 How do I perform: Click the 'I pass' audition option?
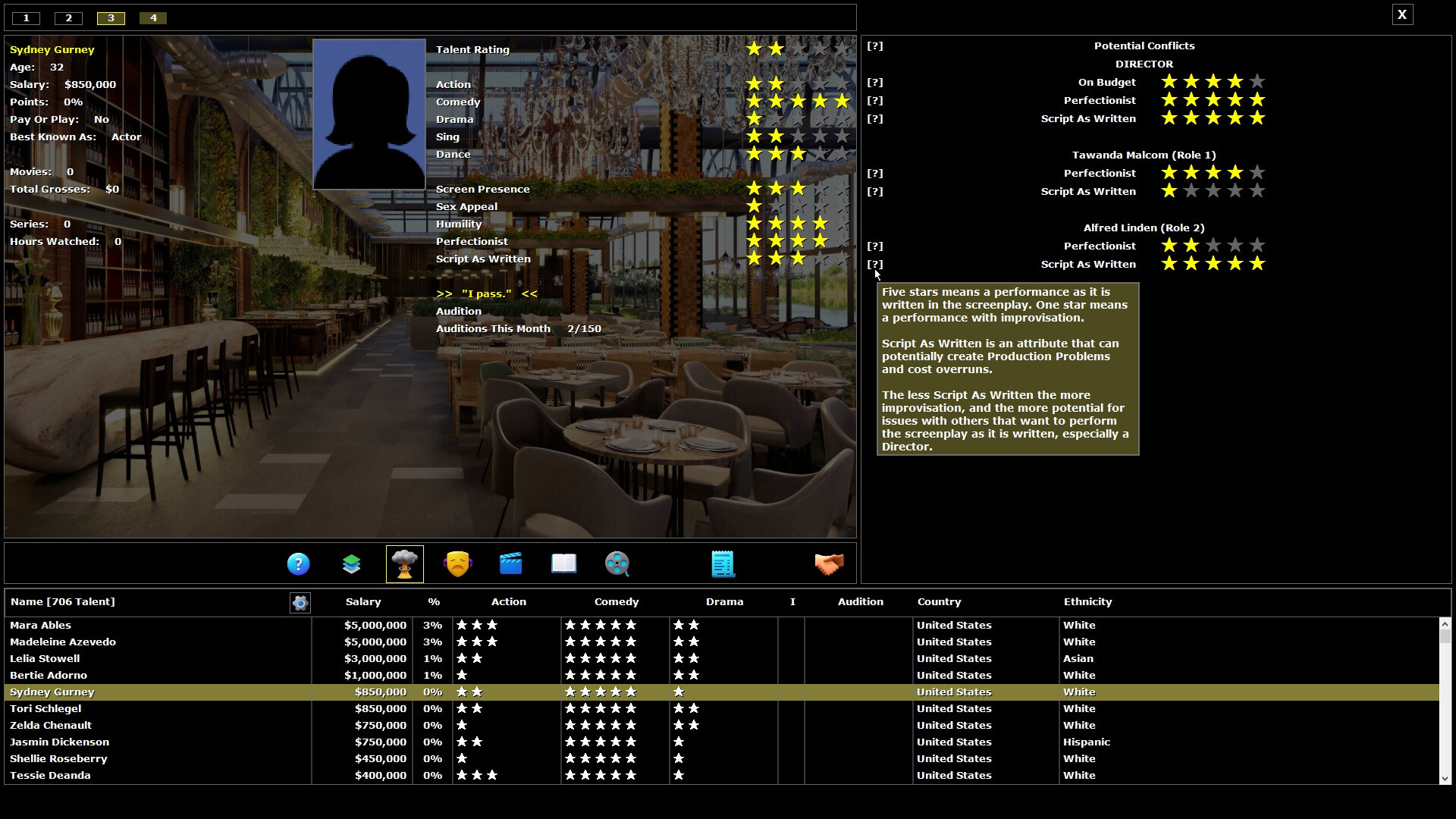(486, 293)
